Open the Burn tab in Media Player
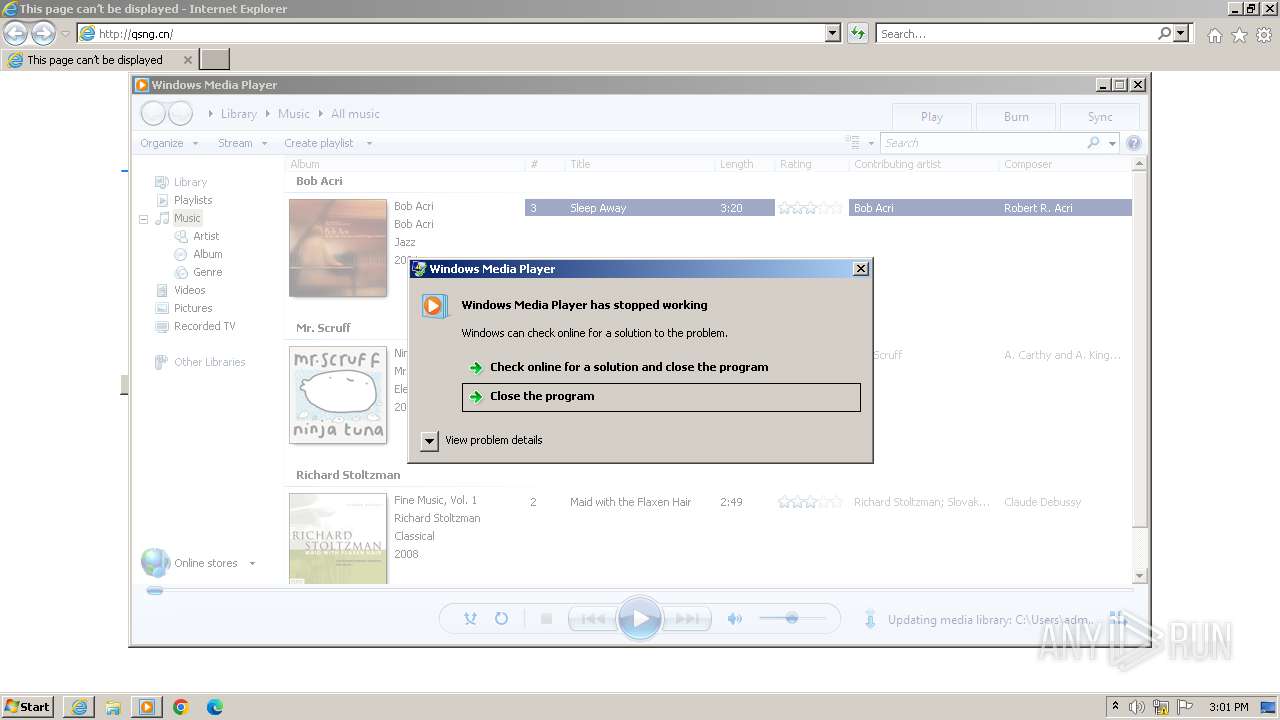 point(1016,116)
